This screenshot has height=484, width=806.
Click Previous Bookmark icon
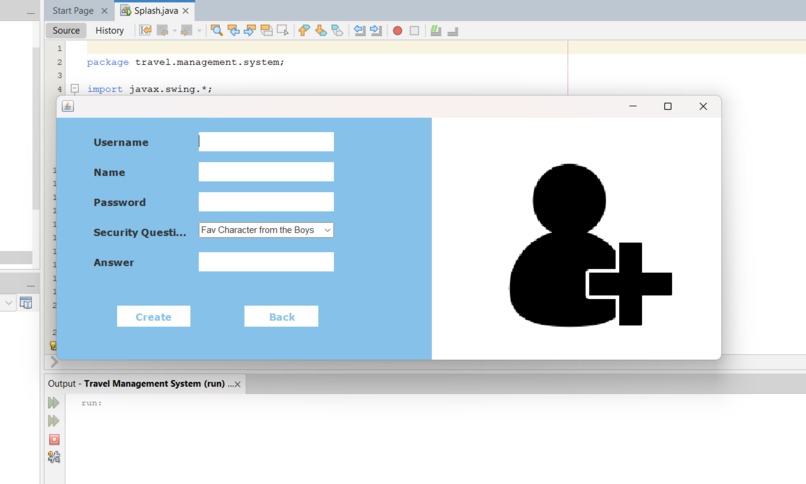click(x=304, y=30)
